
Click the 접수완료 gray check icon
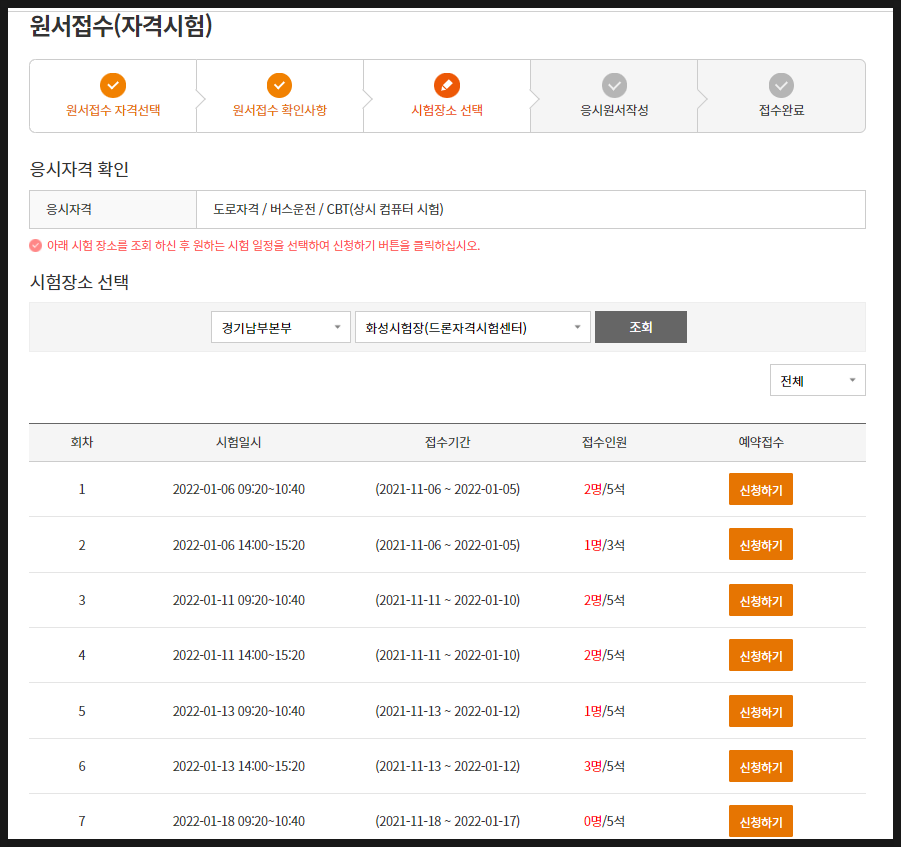[781, 86]
